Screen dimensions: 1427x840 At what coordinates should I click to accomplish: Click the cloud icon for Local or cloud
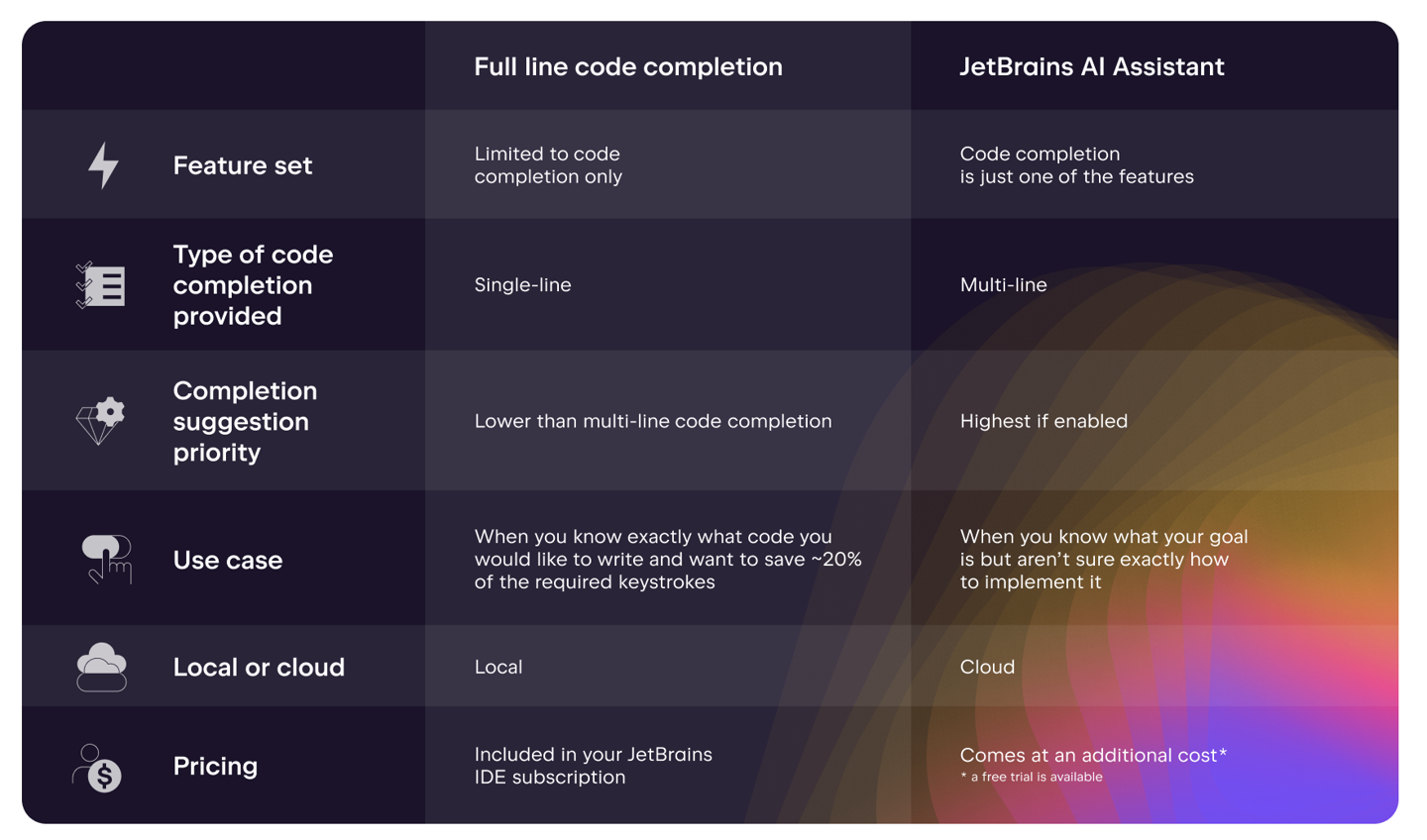pyautogui.click(x=101, y=667)
